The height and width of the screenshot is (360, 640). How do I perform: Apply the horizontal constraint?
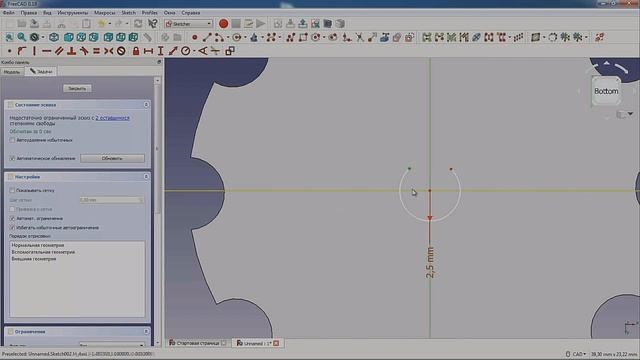(x=47, y=51)
